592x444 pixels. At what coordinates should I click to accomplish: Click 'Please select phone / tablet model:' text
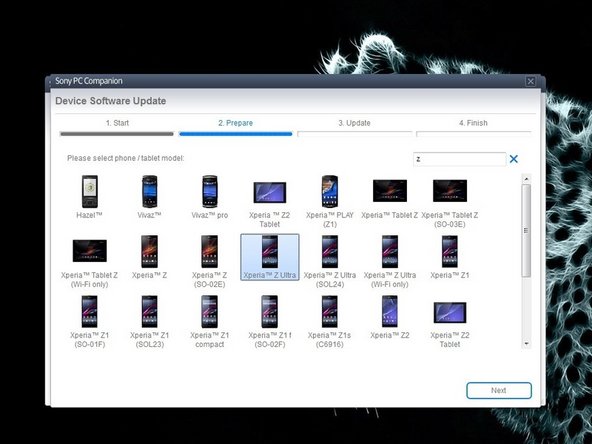coord(125,158)
